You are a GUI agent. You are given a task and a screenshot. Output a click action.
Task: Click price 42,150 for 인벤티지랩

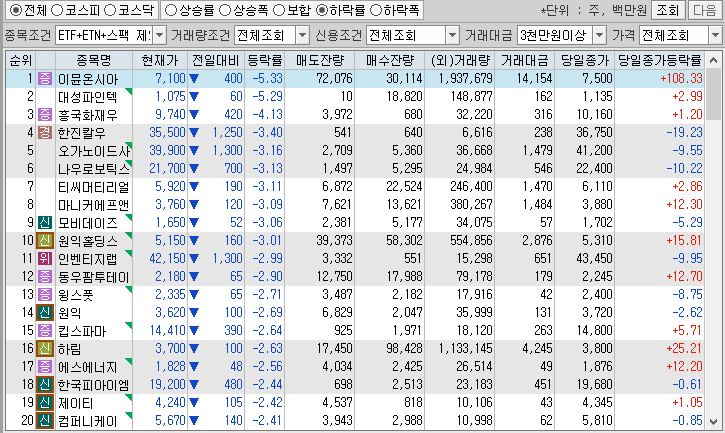[x=167, y=259]
